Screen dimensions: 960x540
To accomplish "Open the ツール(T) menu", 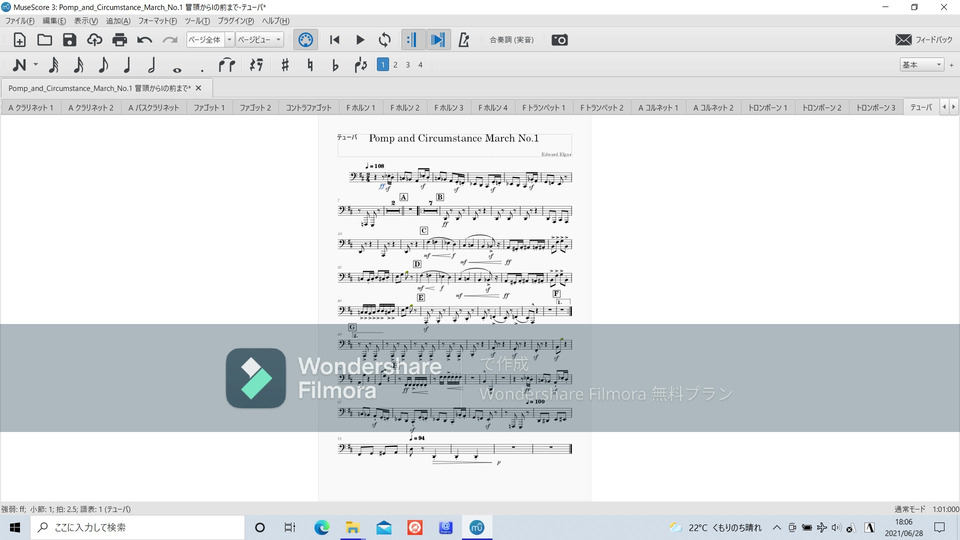I will tap(197, 21).
